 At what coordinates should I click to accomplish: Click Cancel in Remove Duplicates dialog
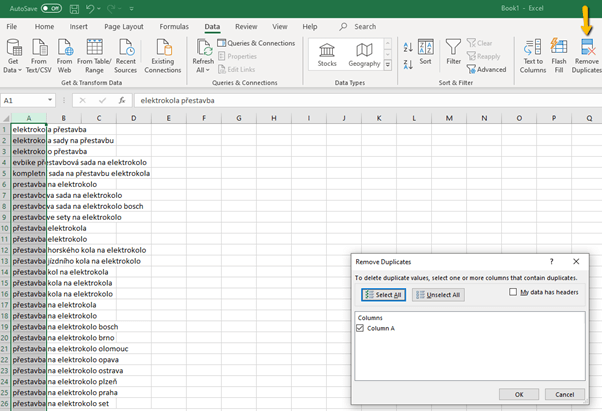tap(564, 394)
